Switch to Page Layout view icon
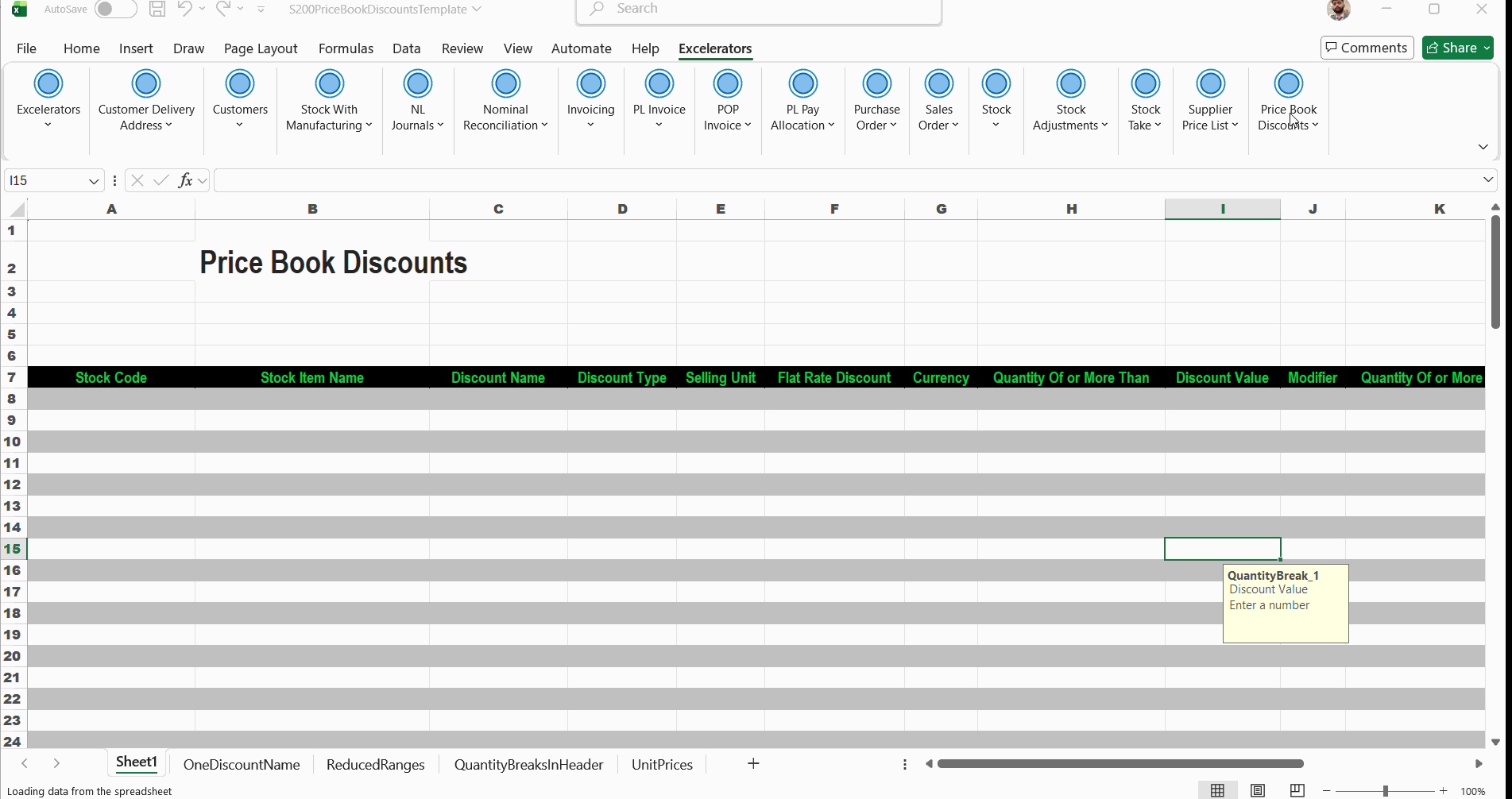 coord(1258,790)
